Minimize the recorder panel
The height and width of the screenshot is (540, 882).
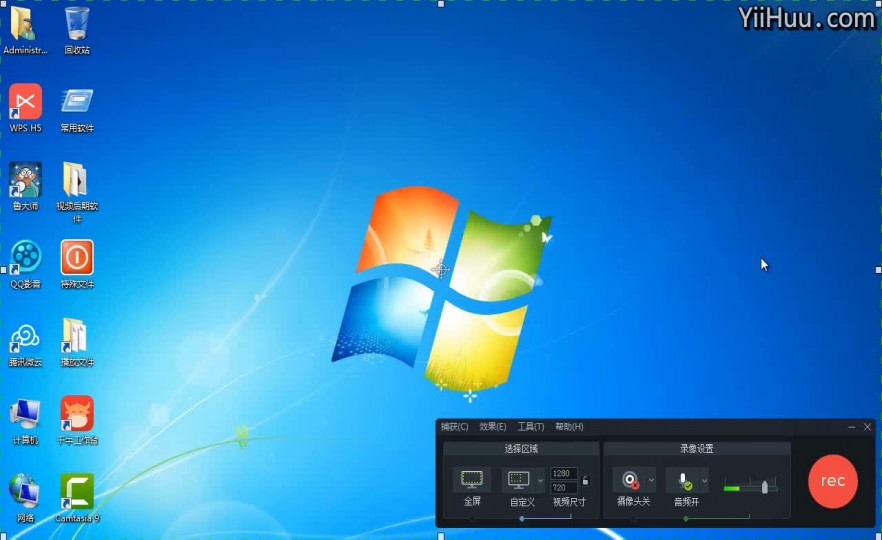click(852, 427)
